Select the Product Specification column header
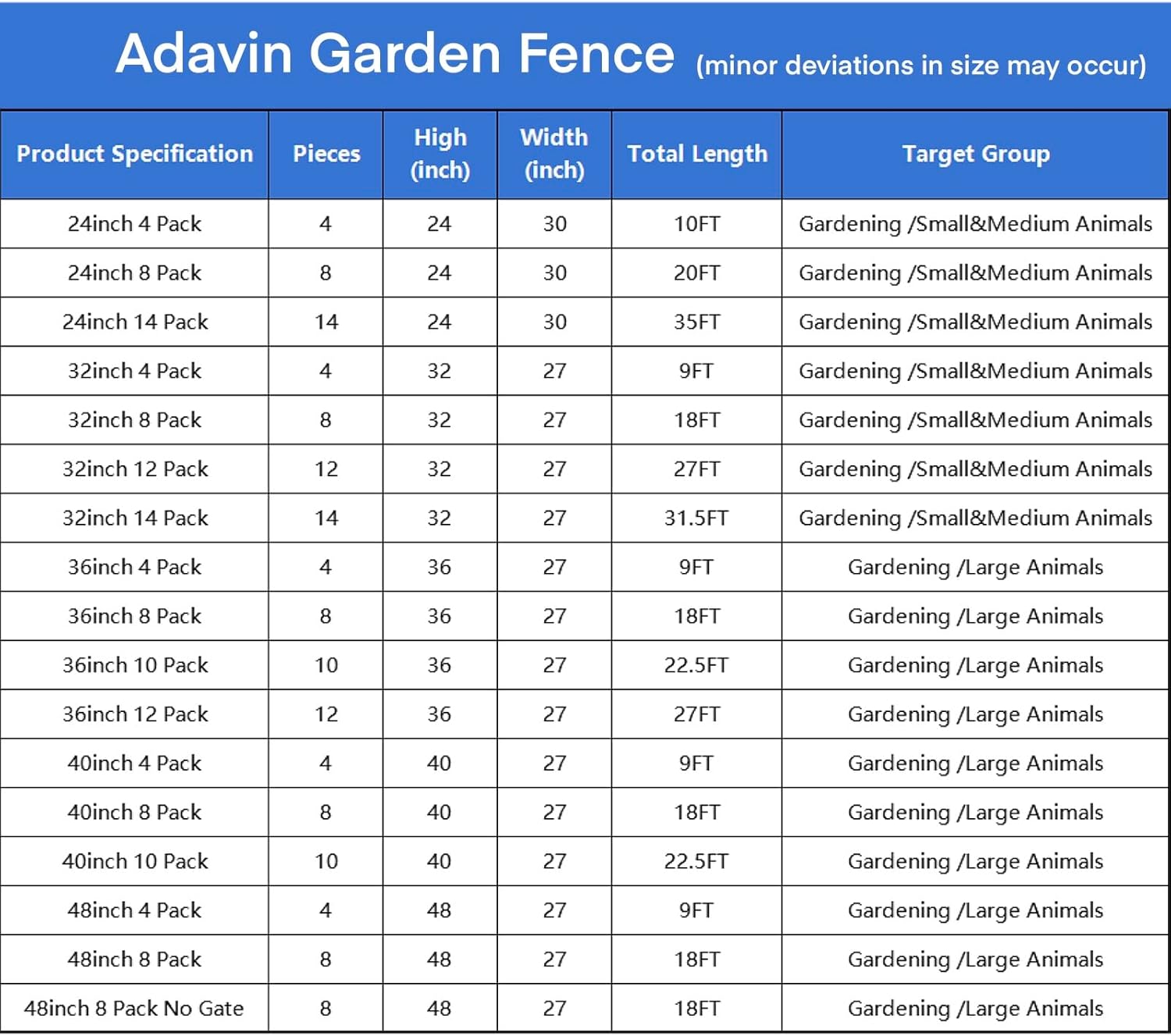The height and width of the screenshot is (1036, 1171). [134, 154]
